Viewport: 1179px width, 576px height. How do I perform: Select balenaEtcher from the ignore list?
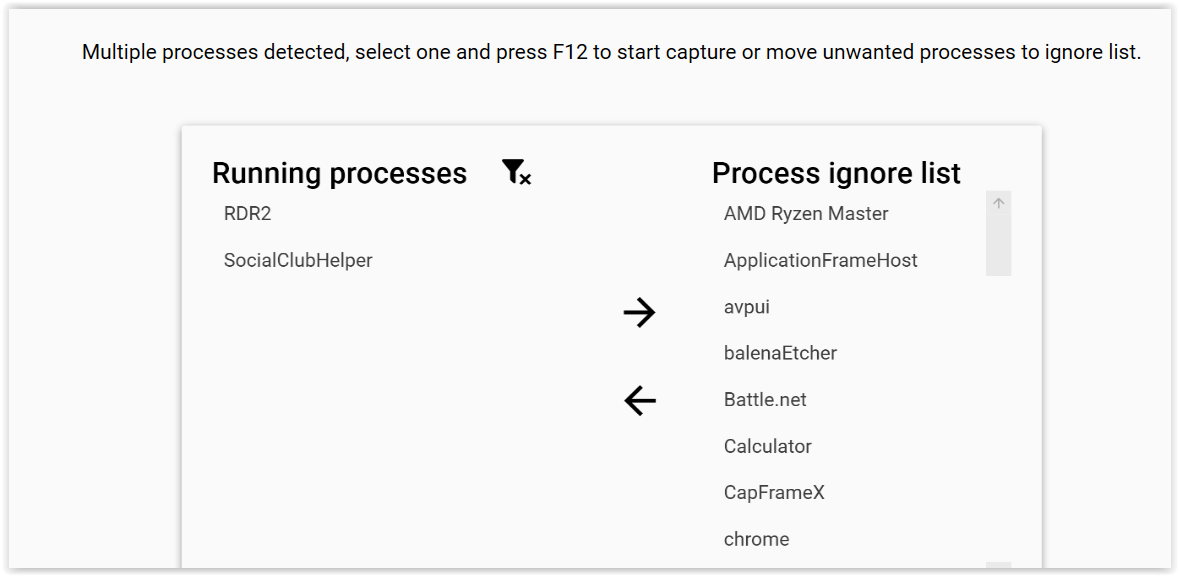pyautogui.click(x=780, y=353)
